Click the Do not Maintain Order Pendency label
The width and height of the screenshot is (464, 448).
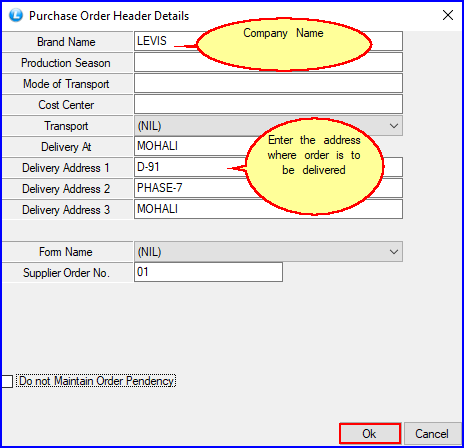click(x=96, y=381)
